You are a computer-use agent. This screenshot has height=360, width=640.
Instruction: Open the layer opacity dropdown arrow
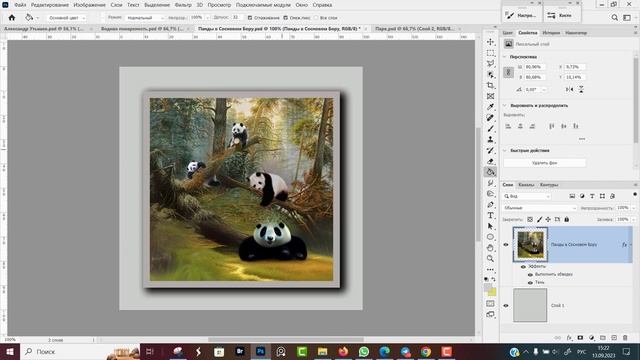tap(633, 208)
